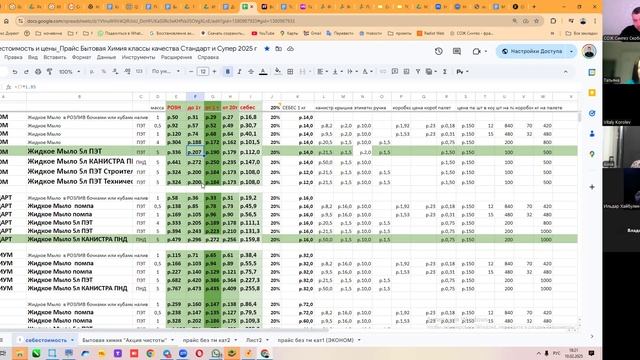This screenshot has height=360, width=640.
Task: Open the Лист2 tab dropdown arrow
Action: (267, 340)
